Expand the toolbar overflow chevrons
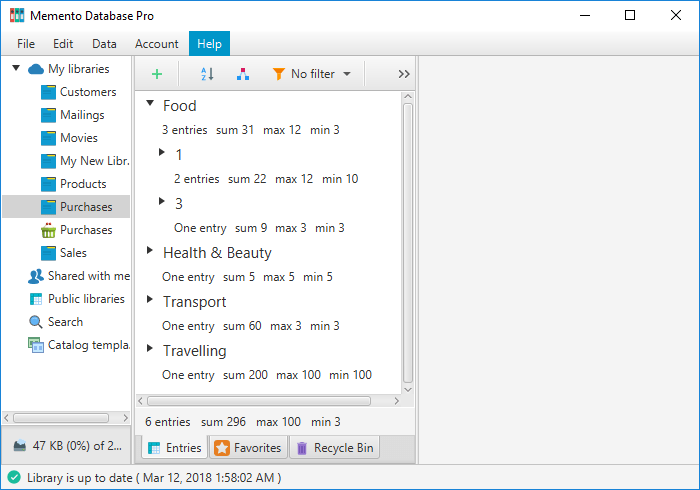 point(404,74)
